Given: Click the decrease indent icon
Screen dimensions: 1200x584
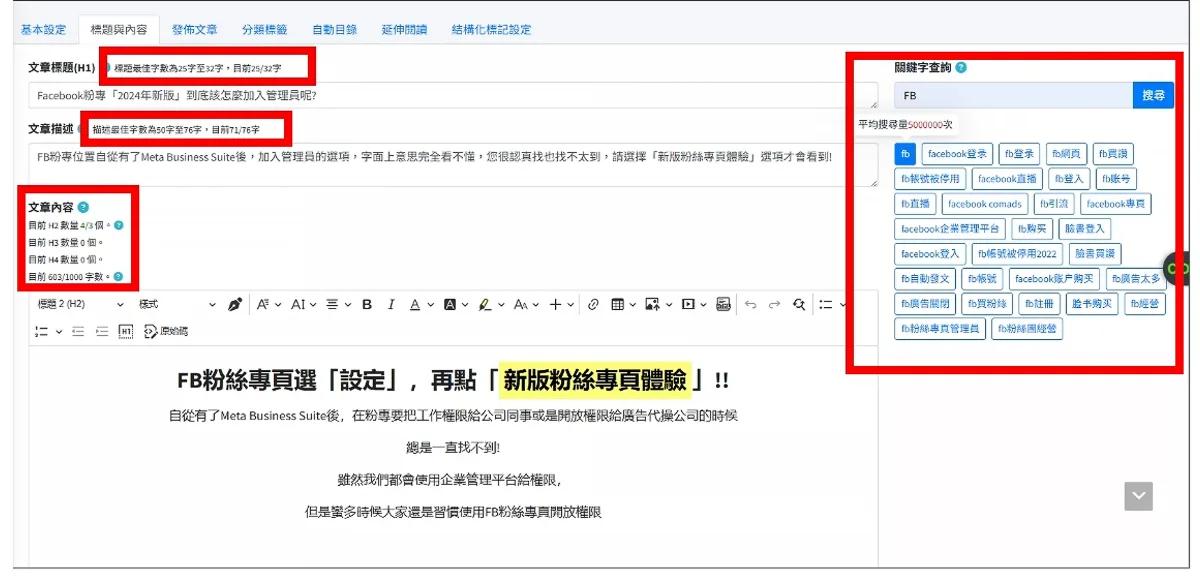Looking at the screenshot, I should tap(78, 331).
